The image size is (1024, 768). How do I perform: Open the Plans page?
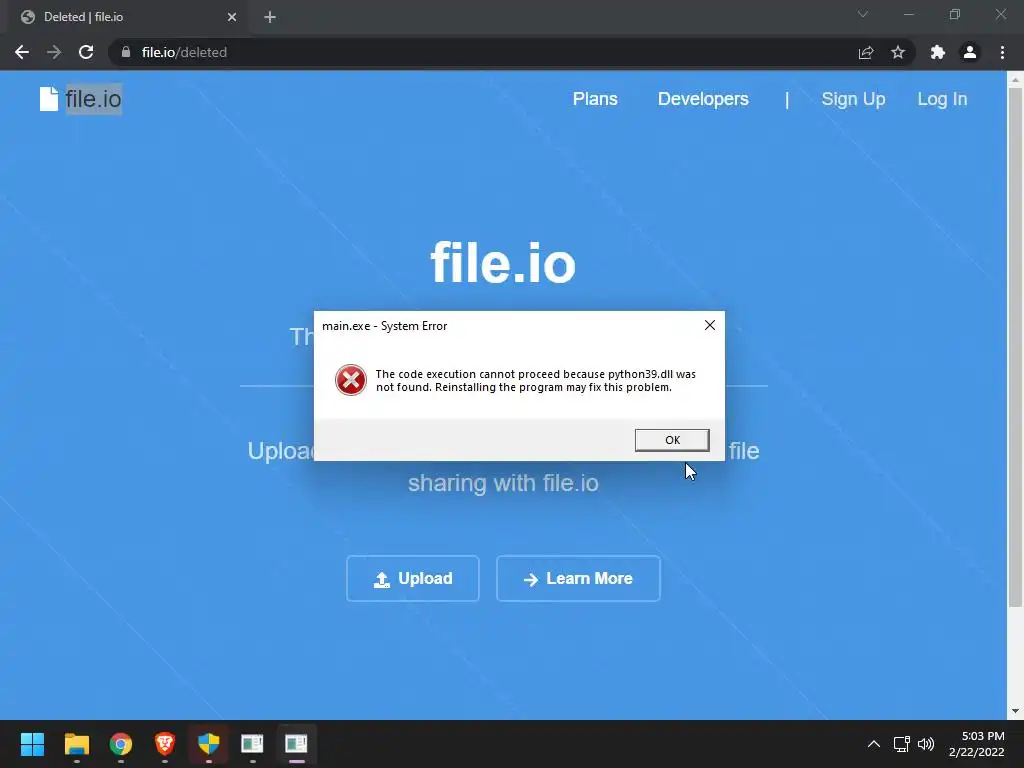(595, 99)
